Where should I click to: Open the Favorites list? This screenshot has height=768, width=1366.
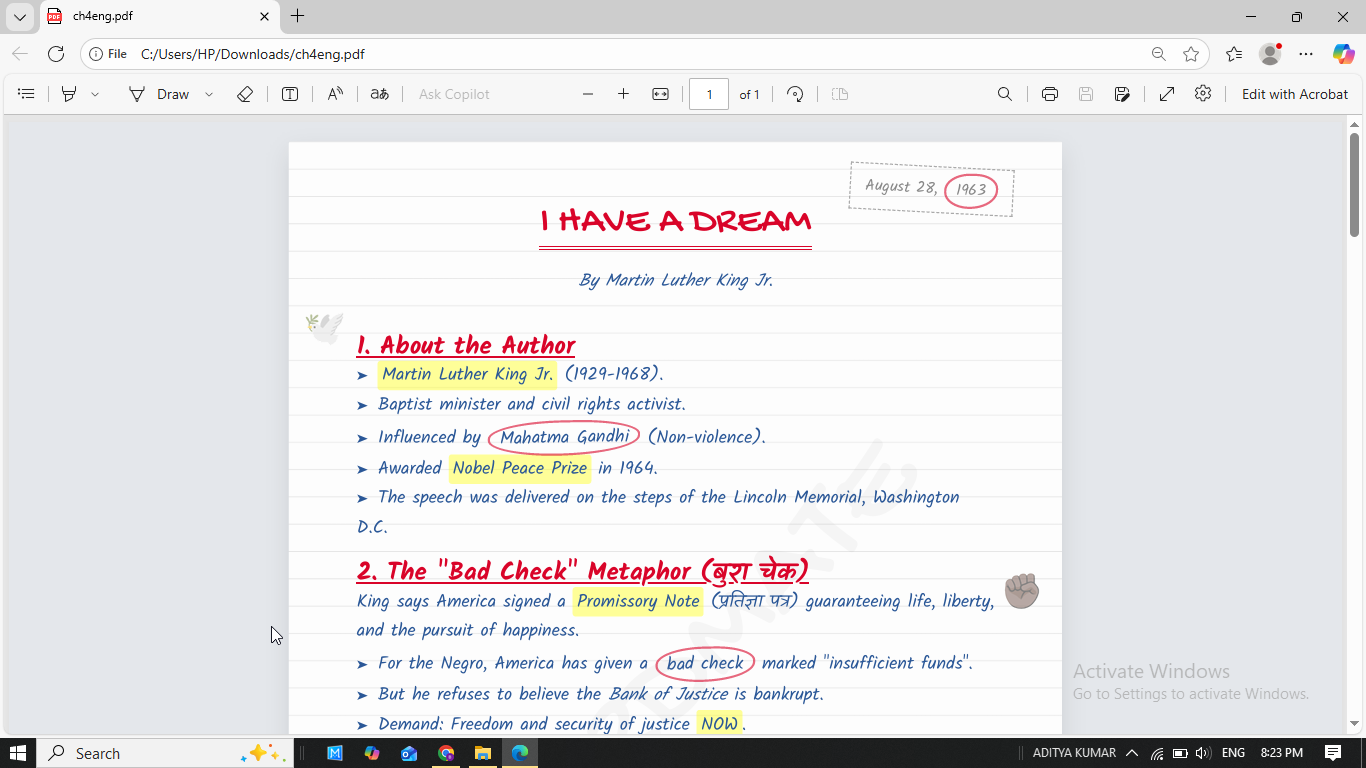(x=1234, y=54)
